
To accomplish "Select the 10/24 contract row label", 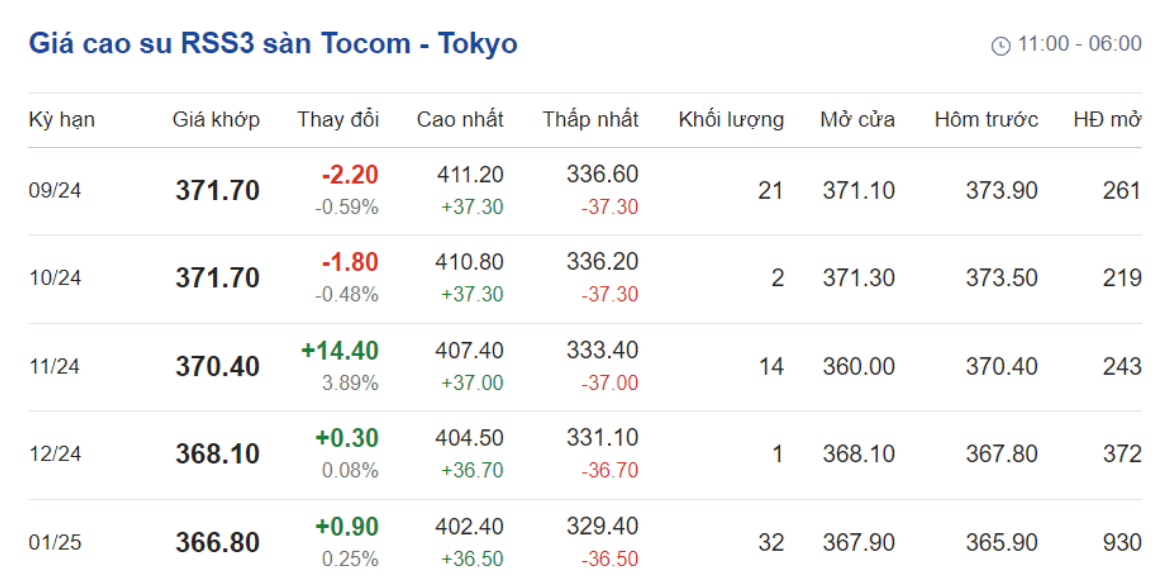I will [55, 278].
